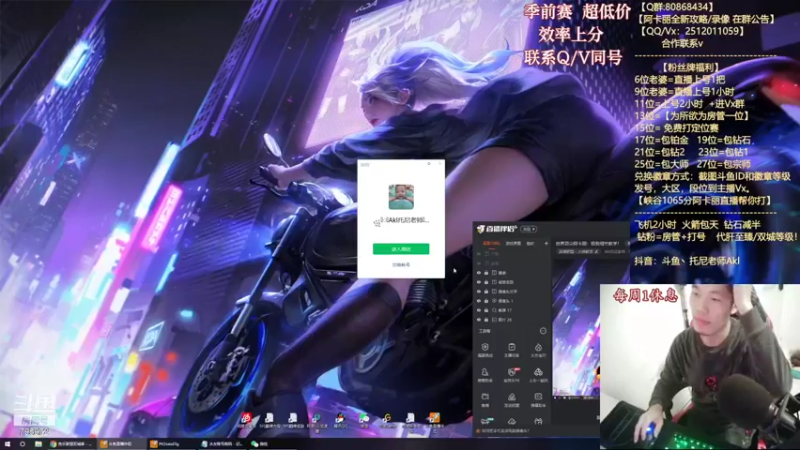
Task: Add a new scene with the plus icon
Action: (546, 243)
